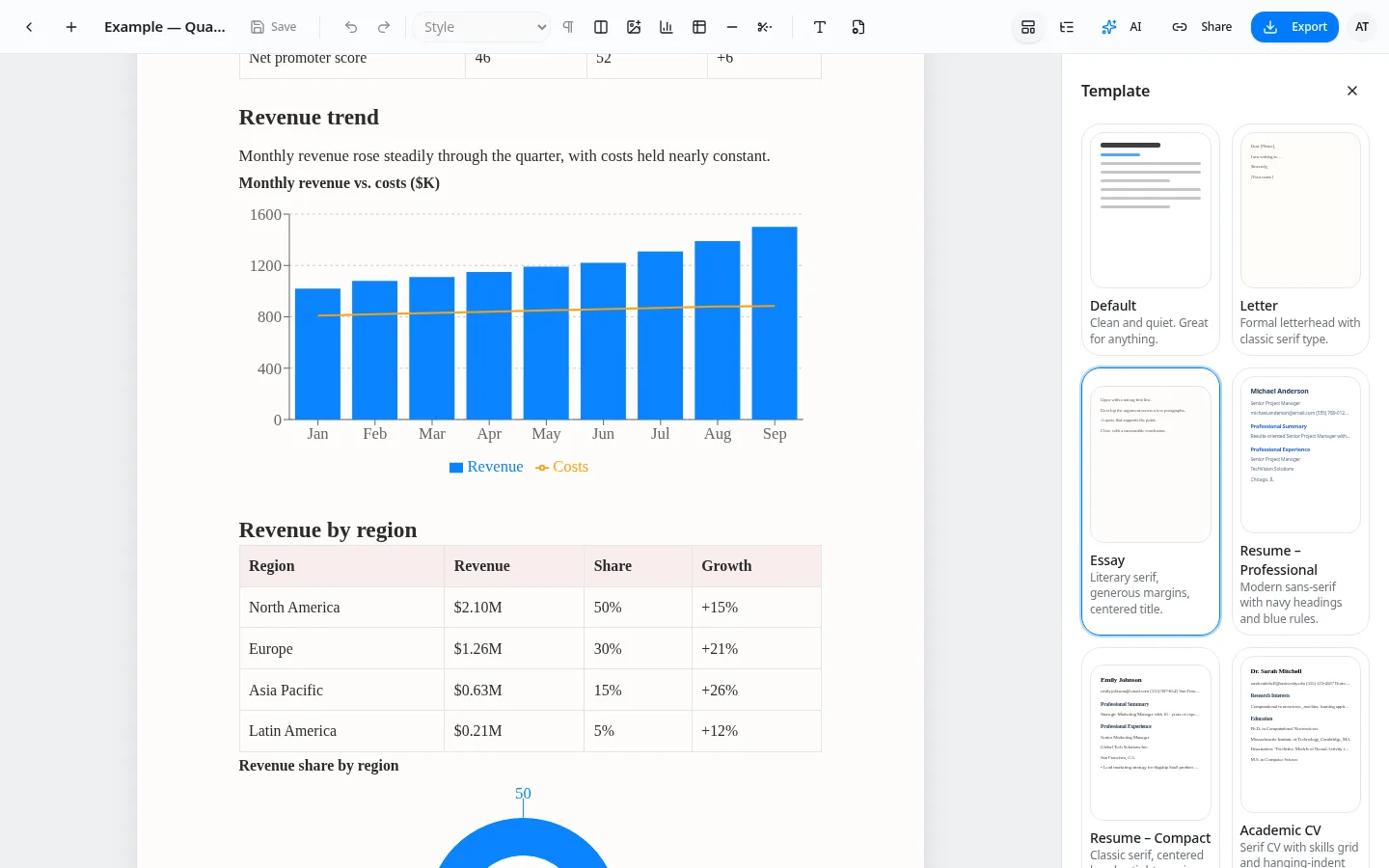Open the outline panel icon
Image resolution: width=1389 pixels, height=868 pixels.
point(1067,27)
